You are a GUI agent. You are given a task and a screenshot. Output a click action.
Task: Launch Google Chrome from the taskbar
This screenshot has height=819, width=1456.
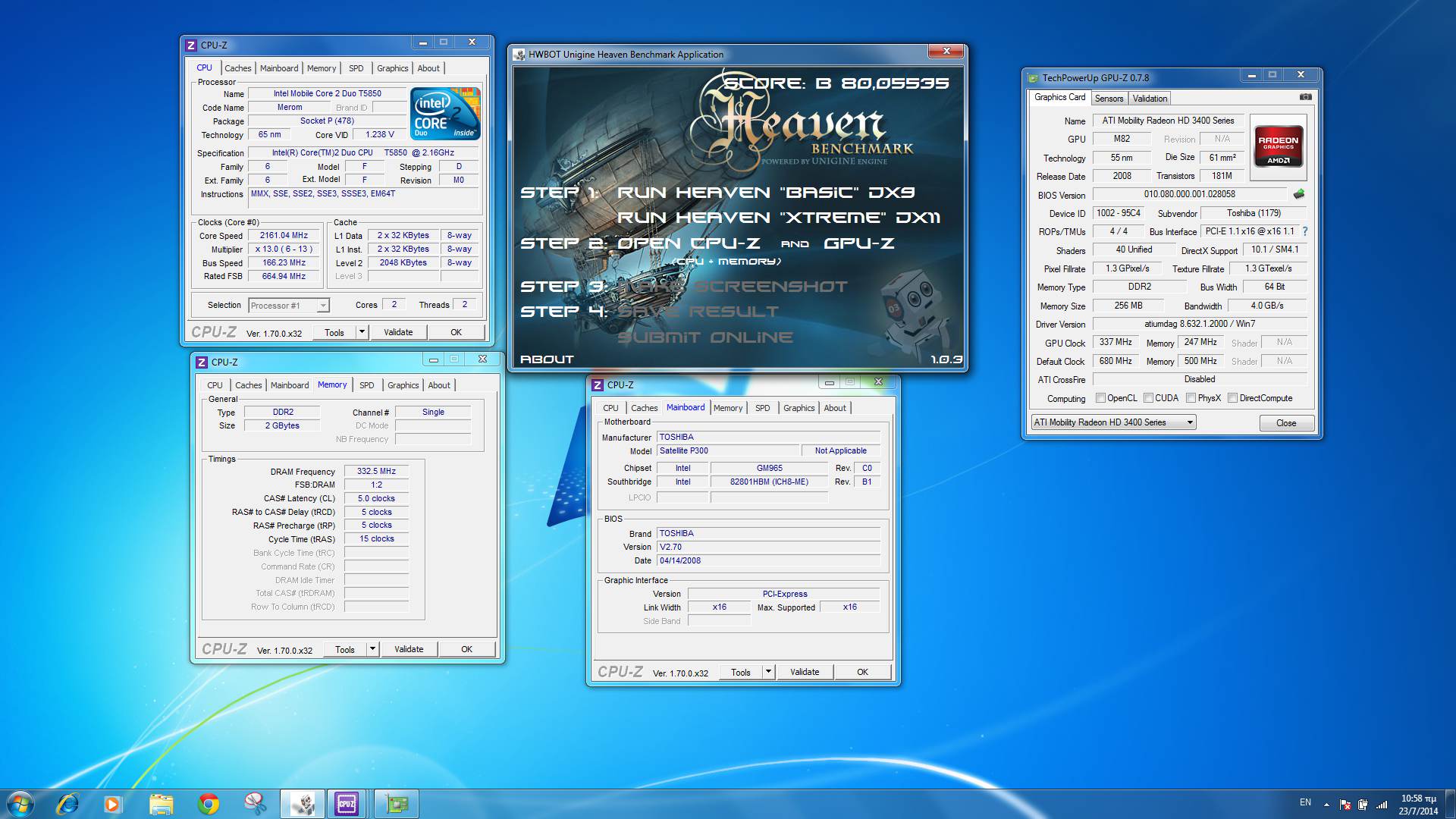pos(209,804)
